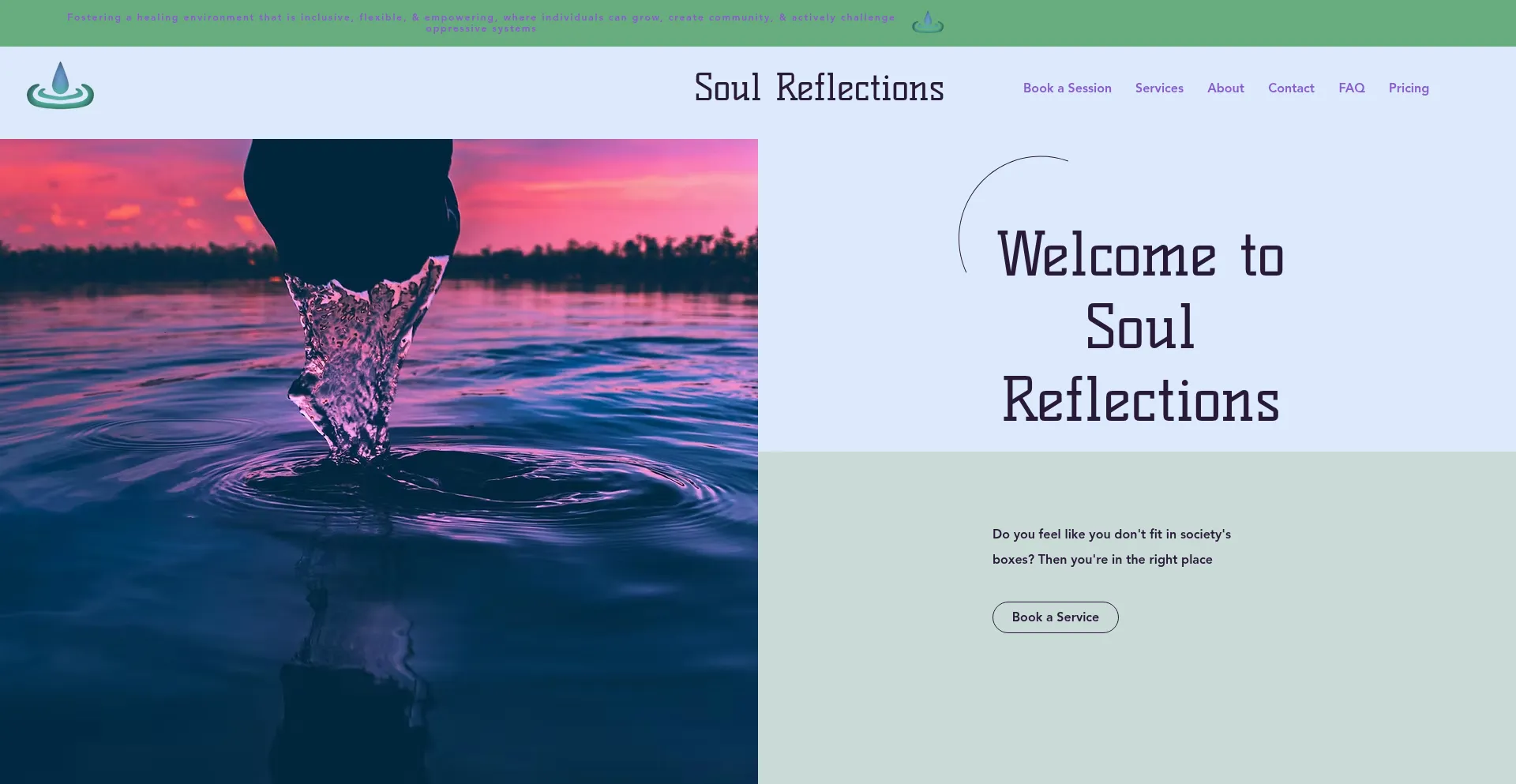This screenshot has height=784, width=1516.
Task: Click the 'oppressive systems' line in the banner
Action: click(x=481, y=29)
